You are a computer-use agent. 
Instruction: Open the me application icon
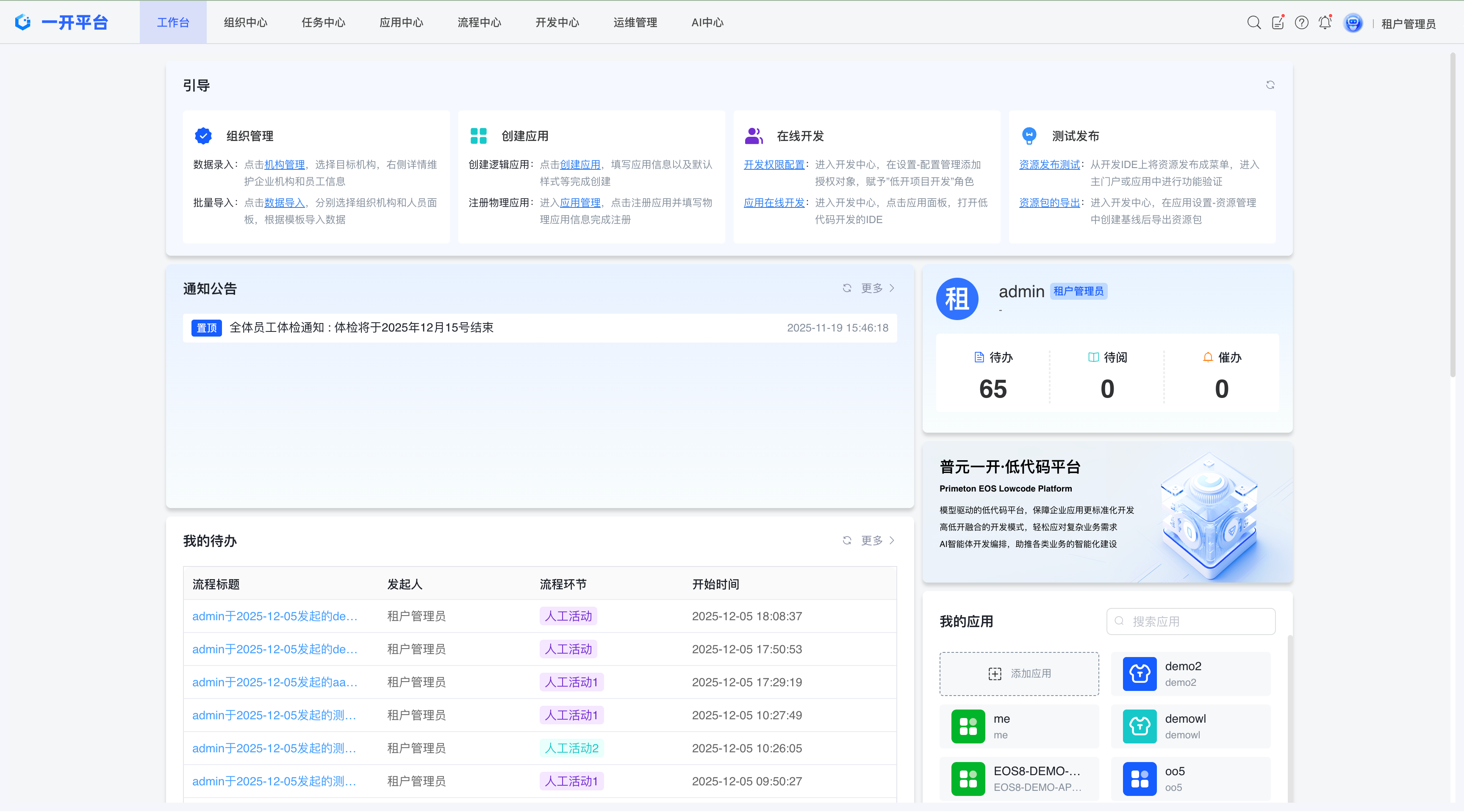[968, 726]
